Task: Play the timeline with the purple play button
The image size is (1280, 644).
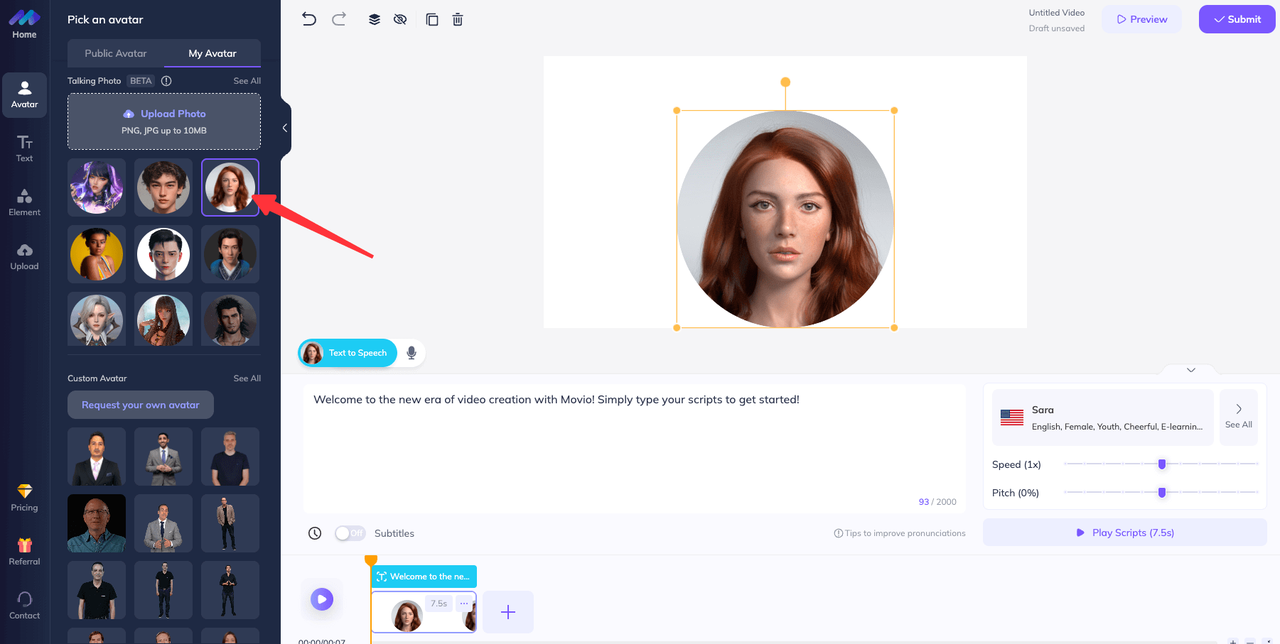Action: [x=321, y=599]
